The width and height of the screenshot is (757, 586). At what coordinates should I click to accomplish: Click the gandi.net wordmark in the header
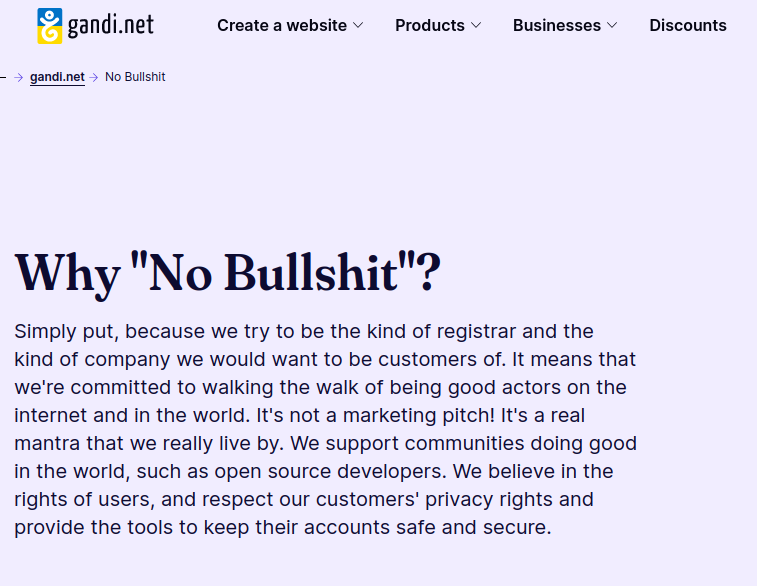[x=111, y=26]
